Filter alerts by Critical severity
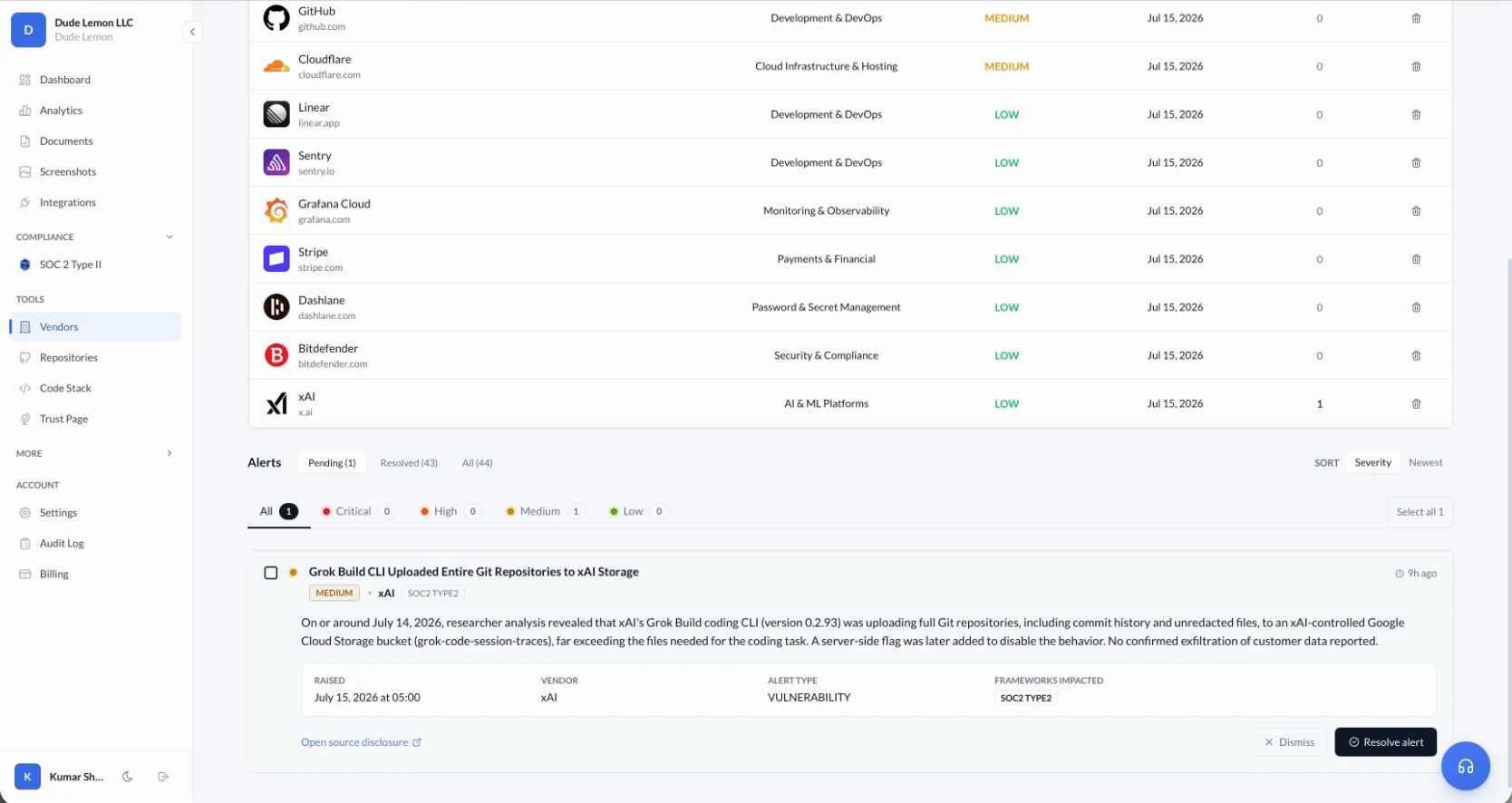The height and width of the screenshot is (803, 1512). coord(358,511)
